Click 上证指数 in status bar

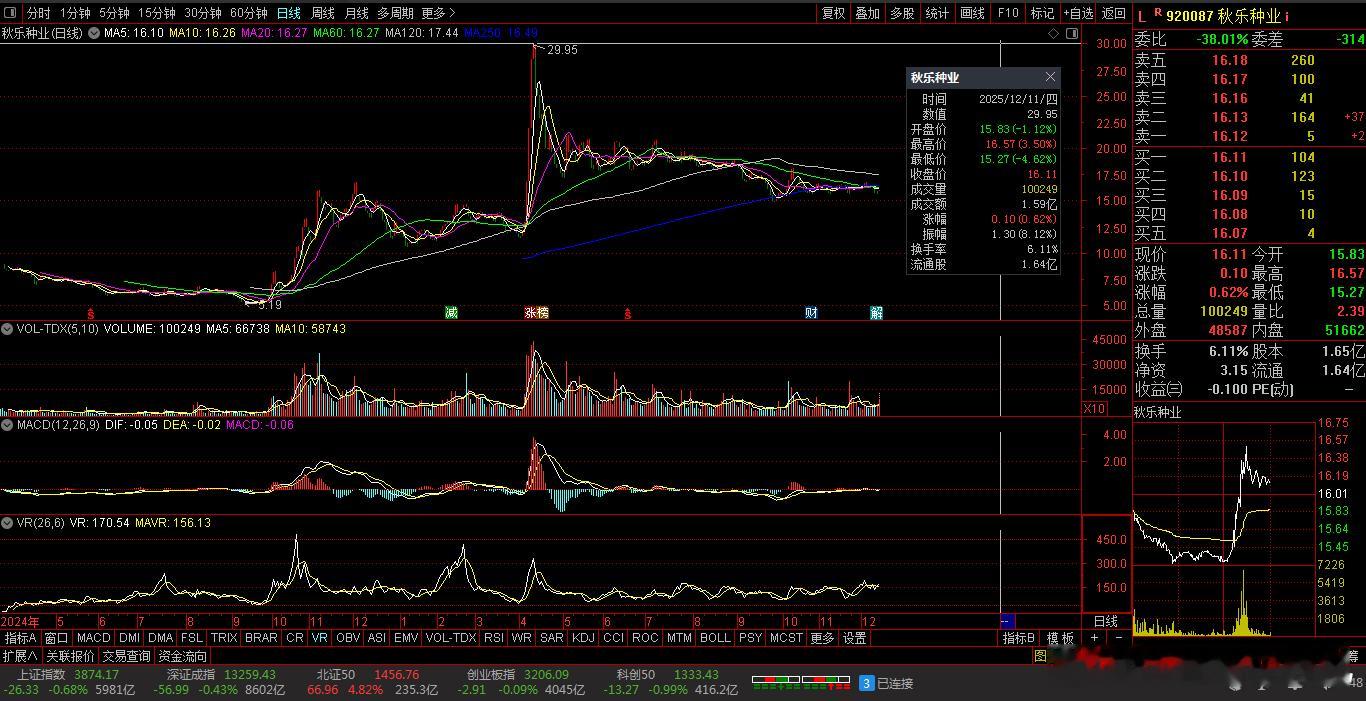point(41,675)
